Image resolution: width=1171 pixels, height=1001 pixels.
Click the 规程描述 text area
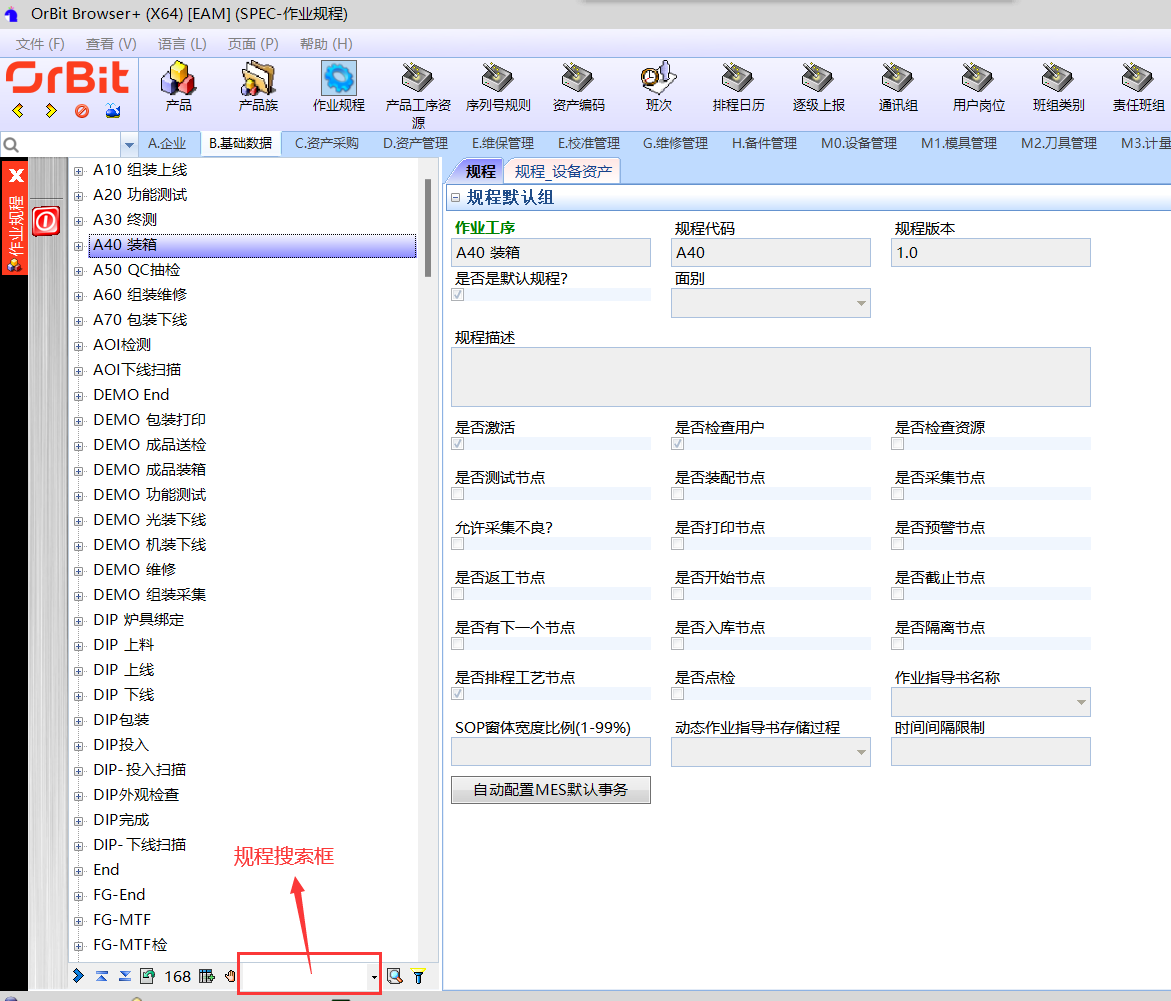coord(771,376)
